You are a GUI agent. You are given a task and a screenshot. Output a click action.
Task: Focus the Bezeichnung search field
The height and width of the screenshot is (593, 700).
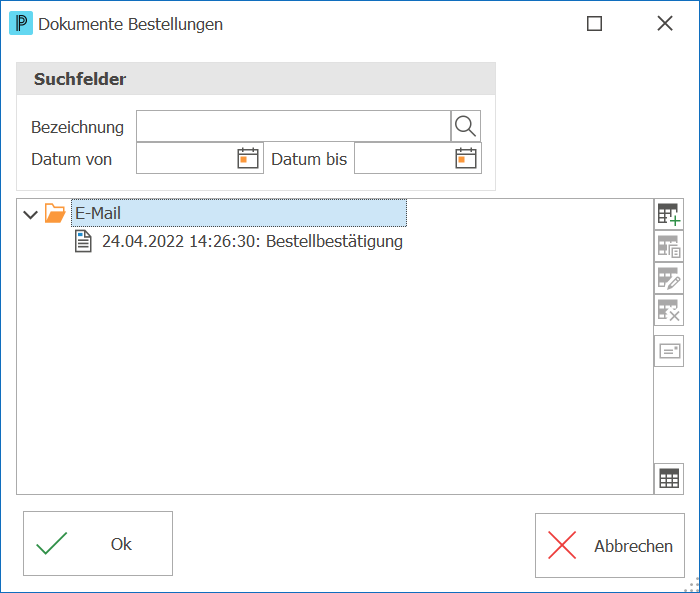(293, 126)
